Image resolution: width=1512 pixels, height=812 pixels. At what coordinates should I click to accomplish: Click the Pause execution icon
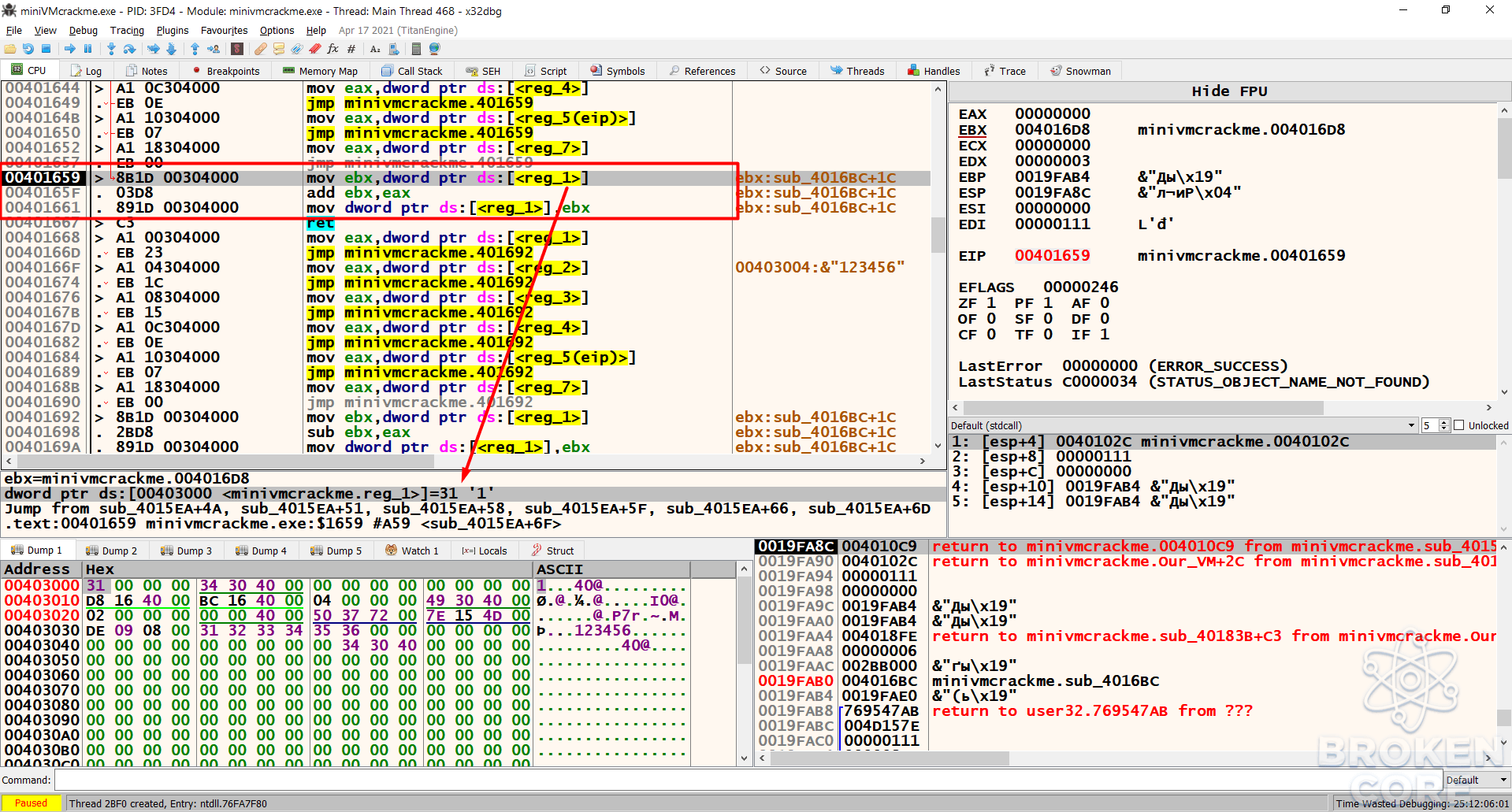[88, 49]
